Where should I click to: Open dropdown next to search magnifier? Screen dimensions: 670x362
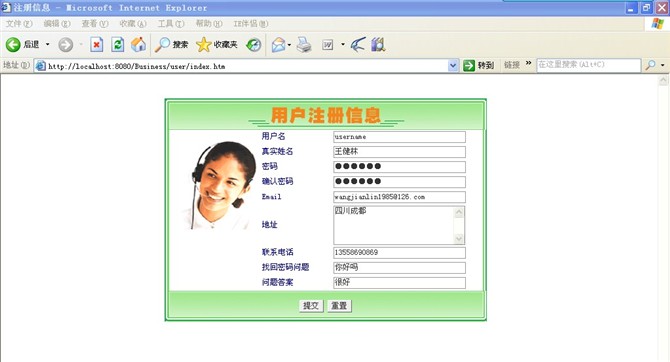pos(662,65)
